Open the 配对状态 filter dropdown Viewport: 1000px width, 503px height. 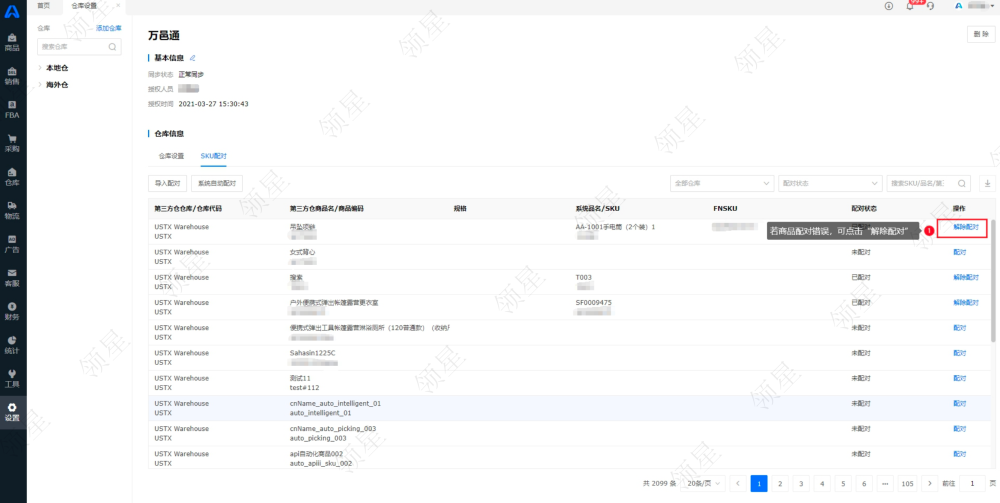(829, 184)
